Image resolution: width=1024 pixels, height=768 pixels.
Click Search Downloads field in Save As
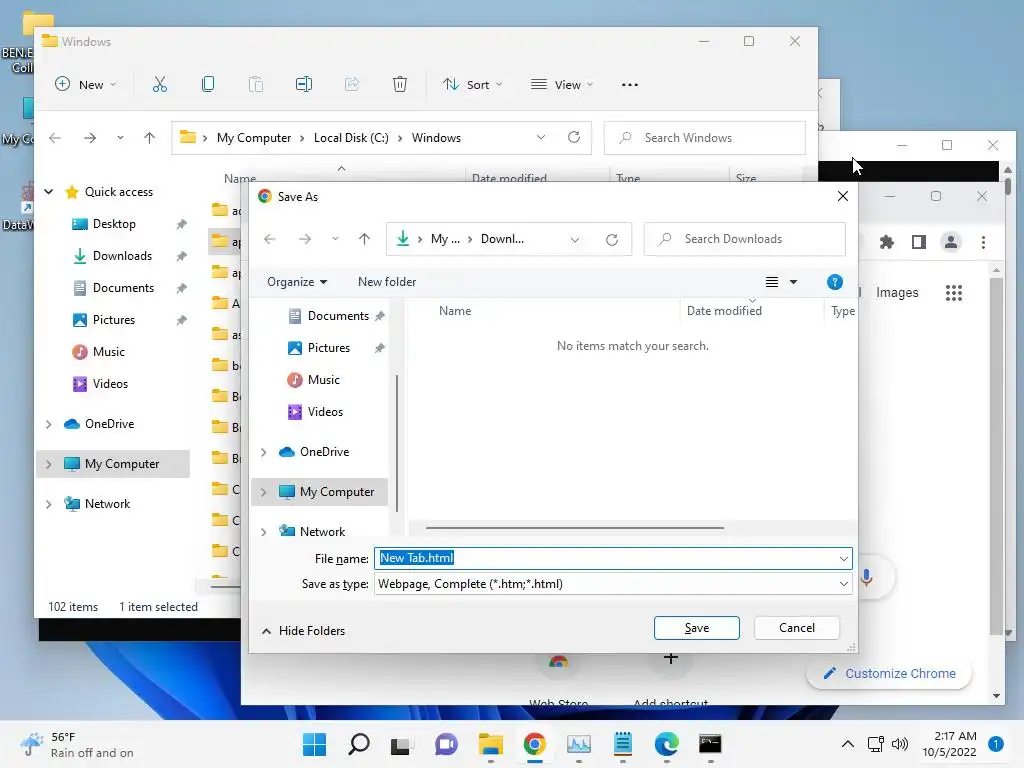click(744, 239)
